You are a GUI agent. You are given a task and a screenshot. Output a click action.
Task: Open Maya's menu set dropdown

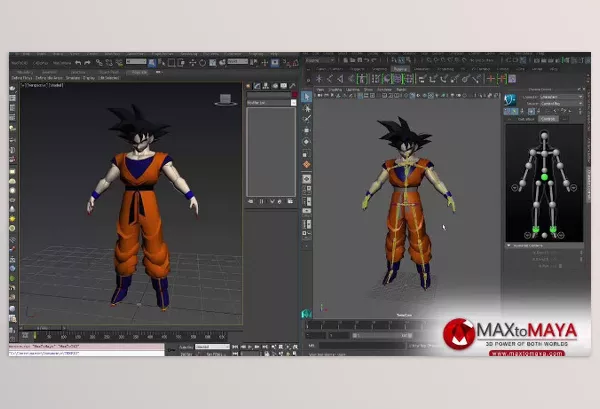coord(320,60)
